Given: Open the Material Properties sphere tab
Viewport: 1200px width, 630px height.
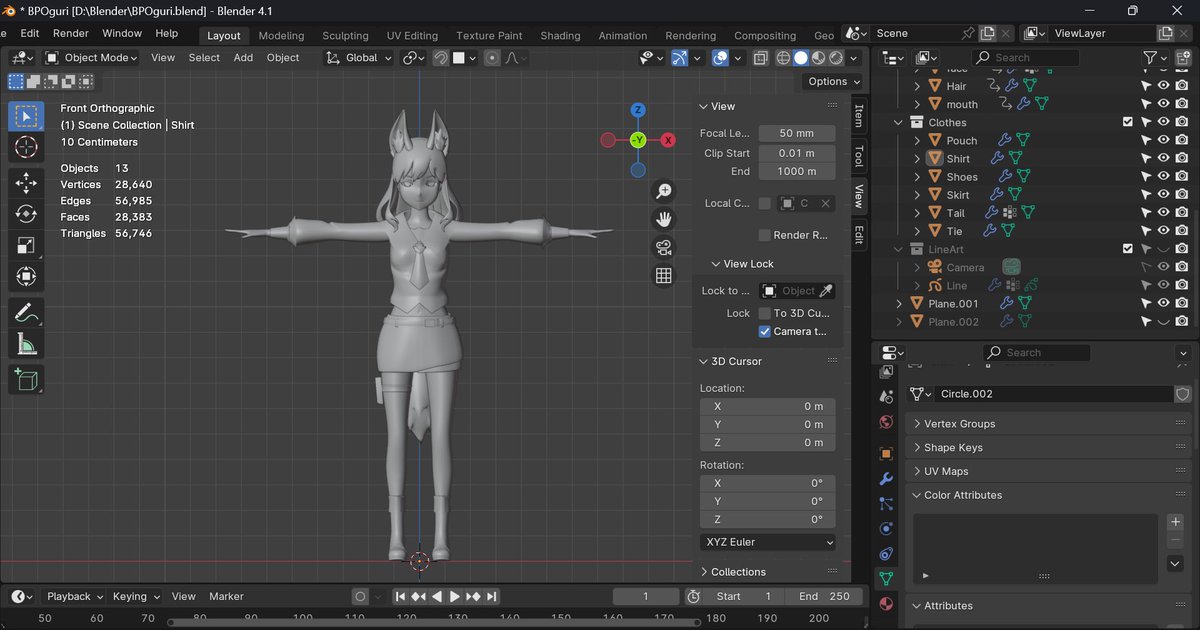Looking at the screenshot, I should click(x=886, y=605).
